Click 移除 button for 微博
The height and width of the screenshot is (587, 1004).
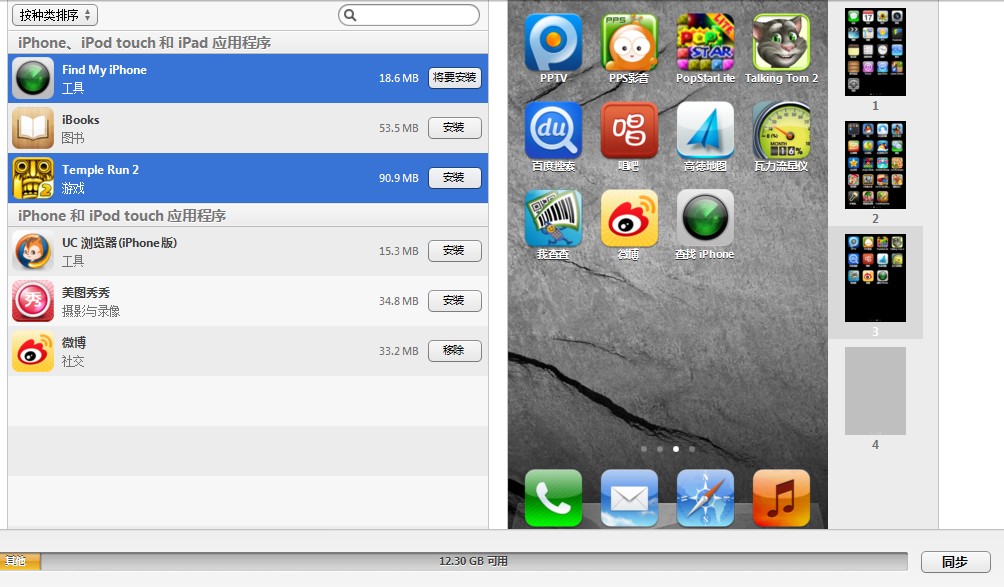point(454,351)
